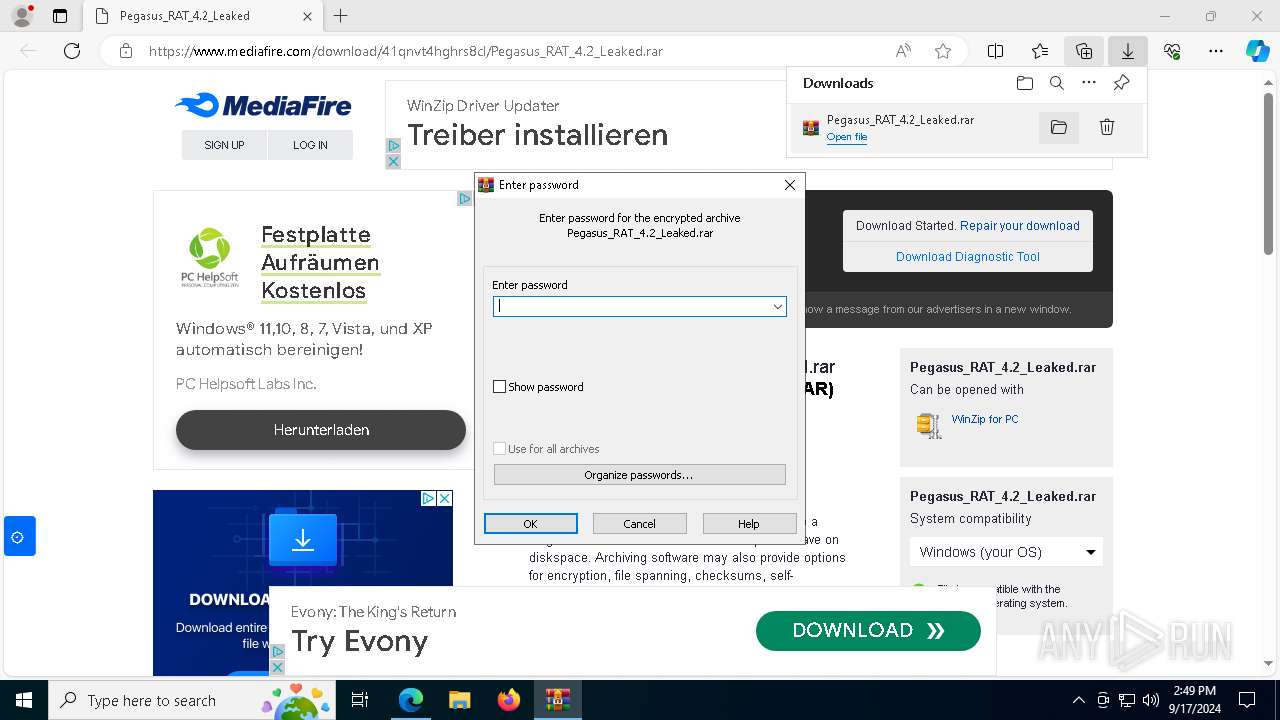Open Collections icon in toolbar
The image size is (1280, 720).
pos(1084,51)
